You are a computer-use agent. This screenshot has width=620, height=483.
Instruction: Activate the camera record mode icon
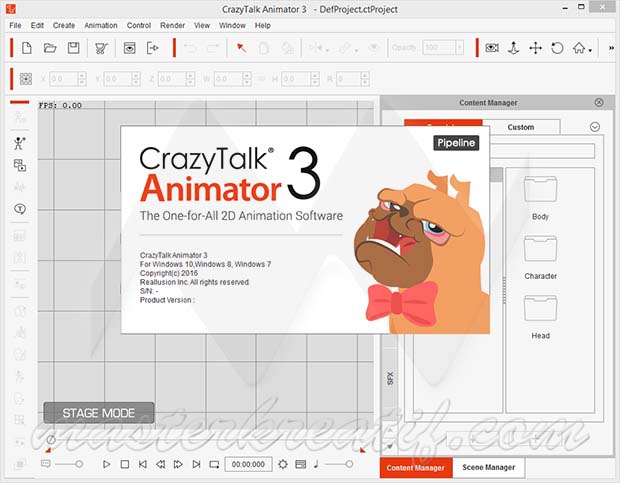point(492,48)
